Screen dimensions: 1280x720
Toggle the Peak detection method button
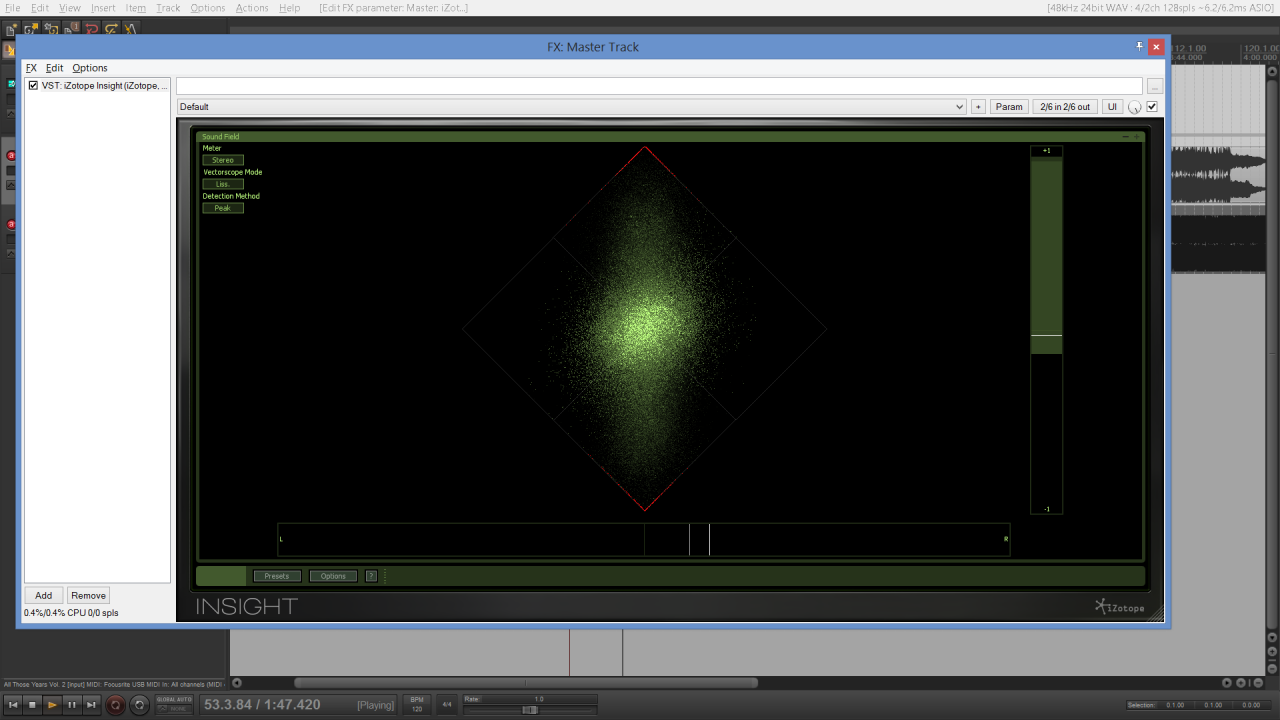pos(223,208)
